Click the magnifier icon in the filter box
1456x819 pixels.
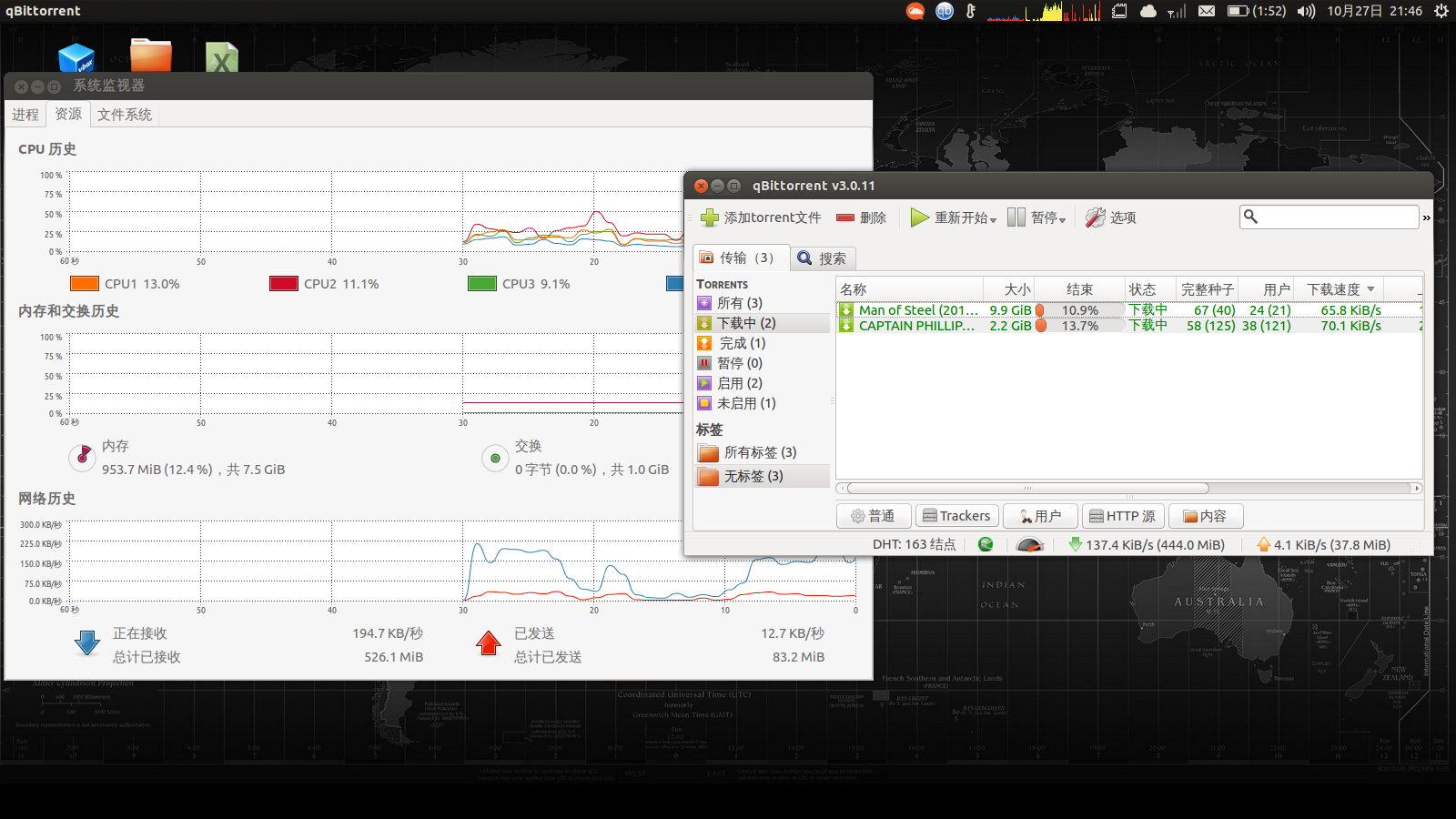pyautogui.click(x=1250, y=217)
